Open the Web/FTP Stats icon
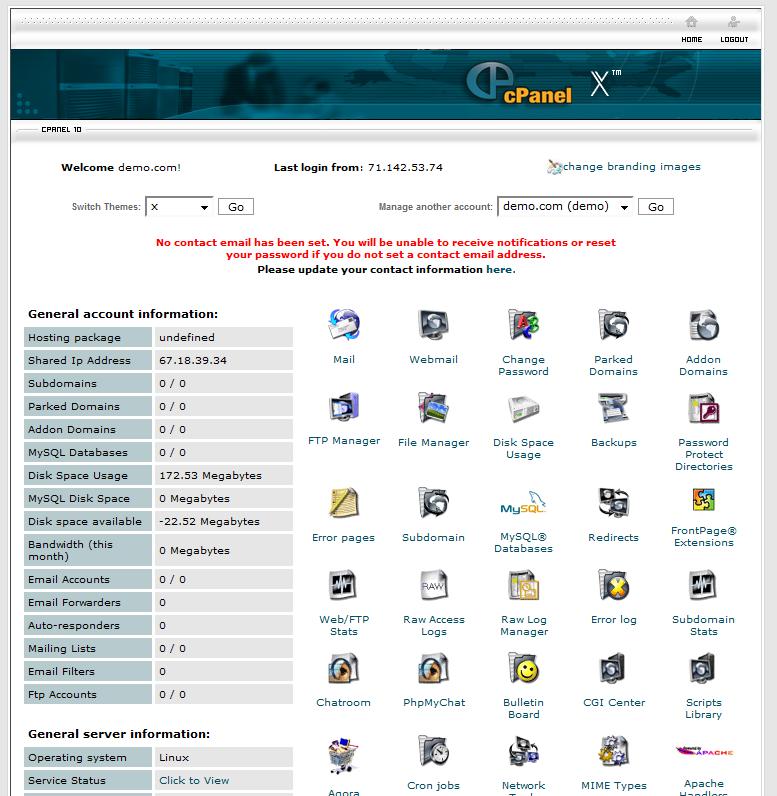777x796 pixels. 343,585
